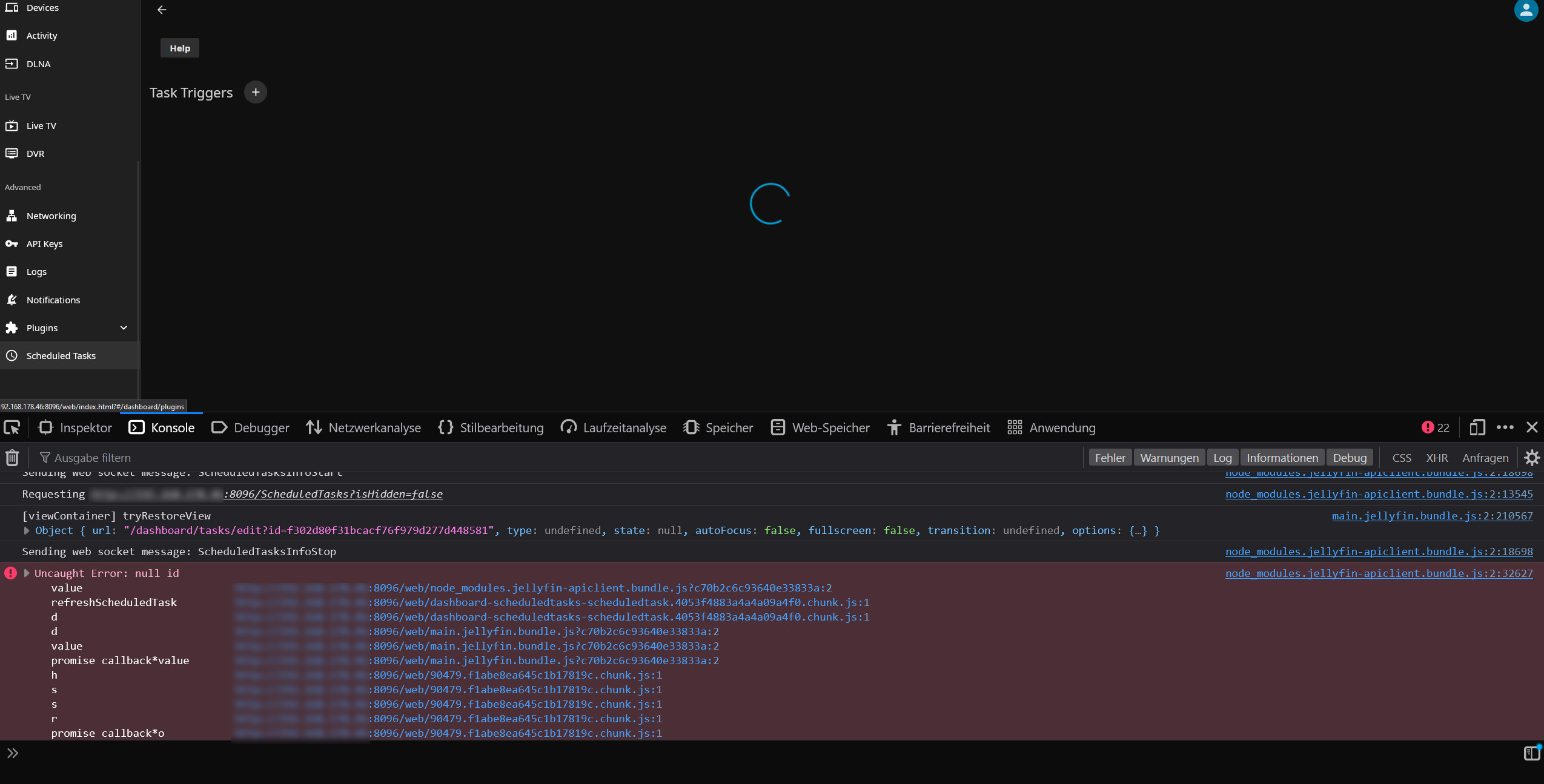1544x784 pixels.
Task: Toggle split console sidebar icon
Action: click(1531, 753)
